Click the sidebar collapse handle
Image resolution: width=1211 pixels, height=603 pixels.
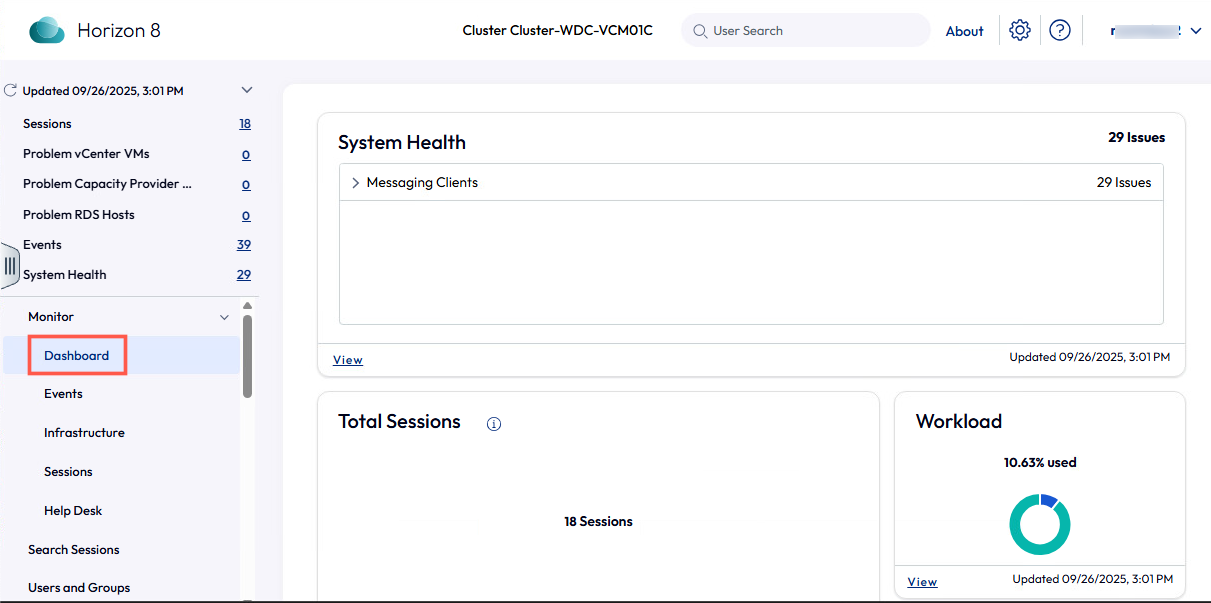(x=10, y=266)
